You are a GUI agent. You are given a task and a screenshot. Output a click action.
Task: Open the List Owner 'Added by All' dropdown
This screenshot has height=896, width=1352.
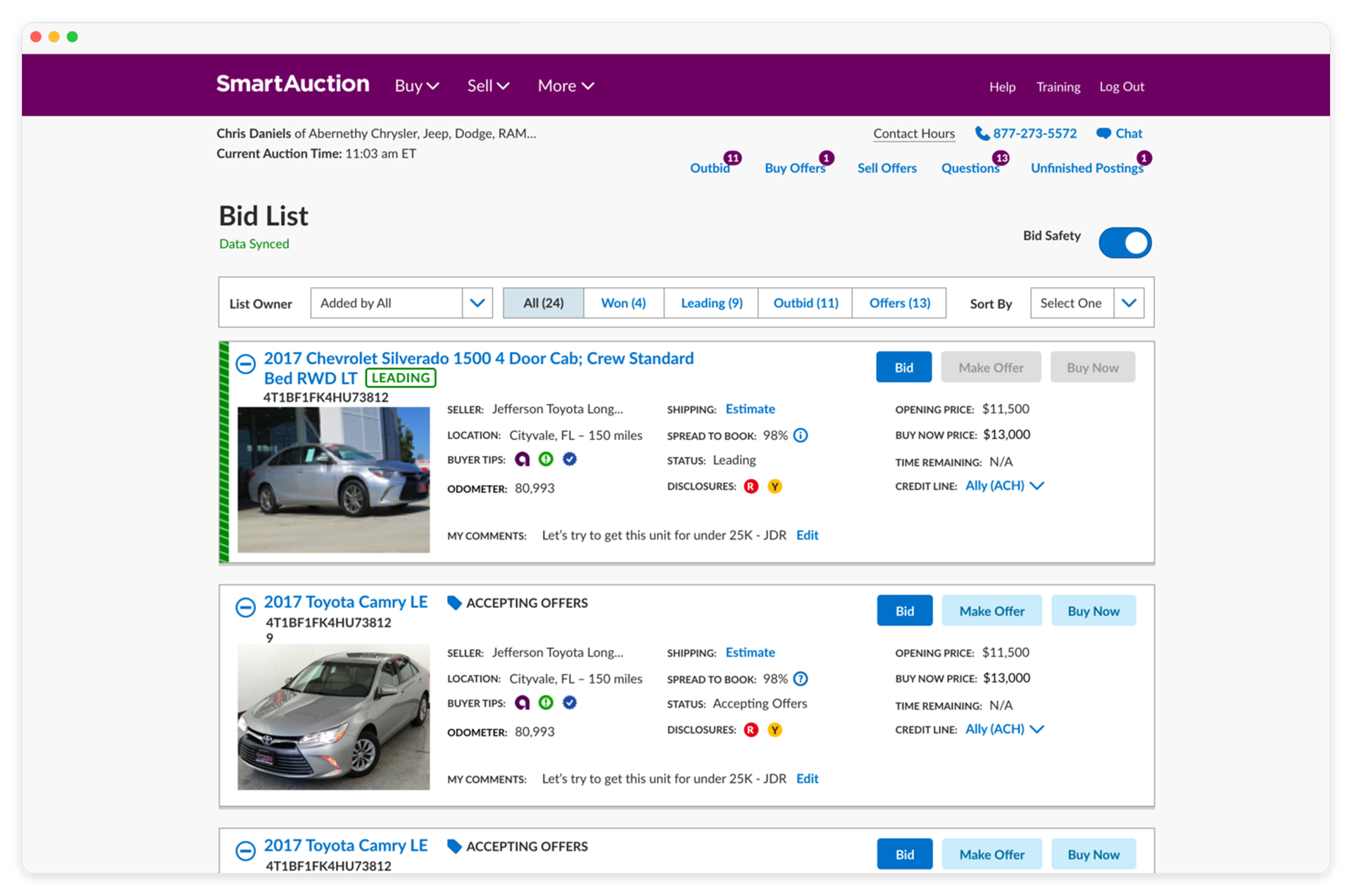pyautogui.click(x=401, y=303)
